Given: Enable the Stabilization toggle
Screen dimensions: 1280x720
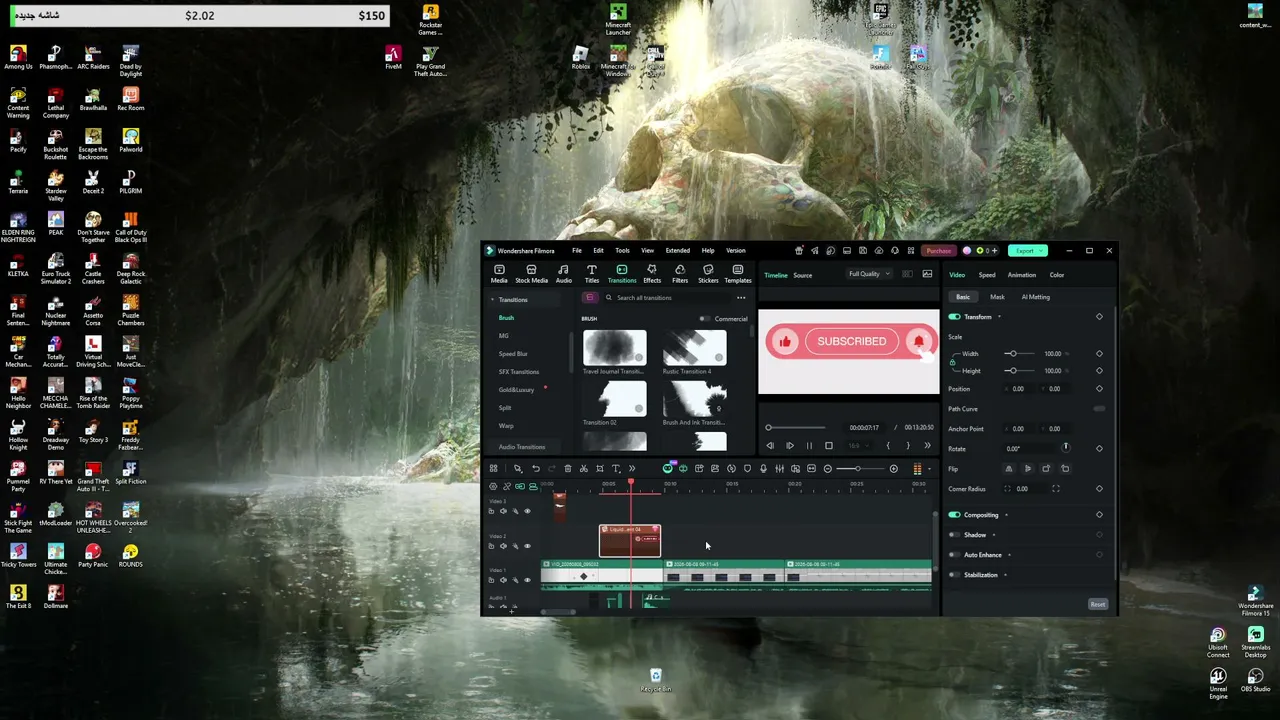Looking at the screenshot, I should (x=954, y=575).
